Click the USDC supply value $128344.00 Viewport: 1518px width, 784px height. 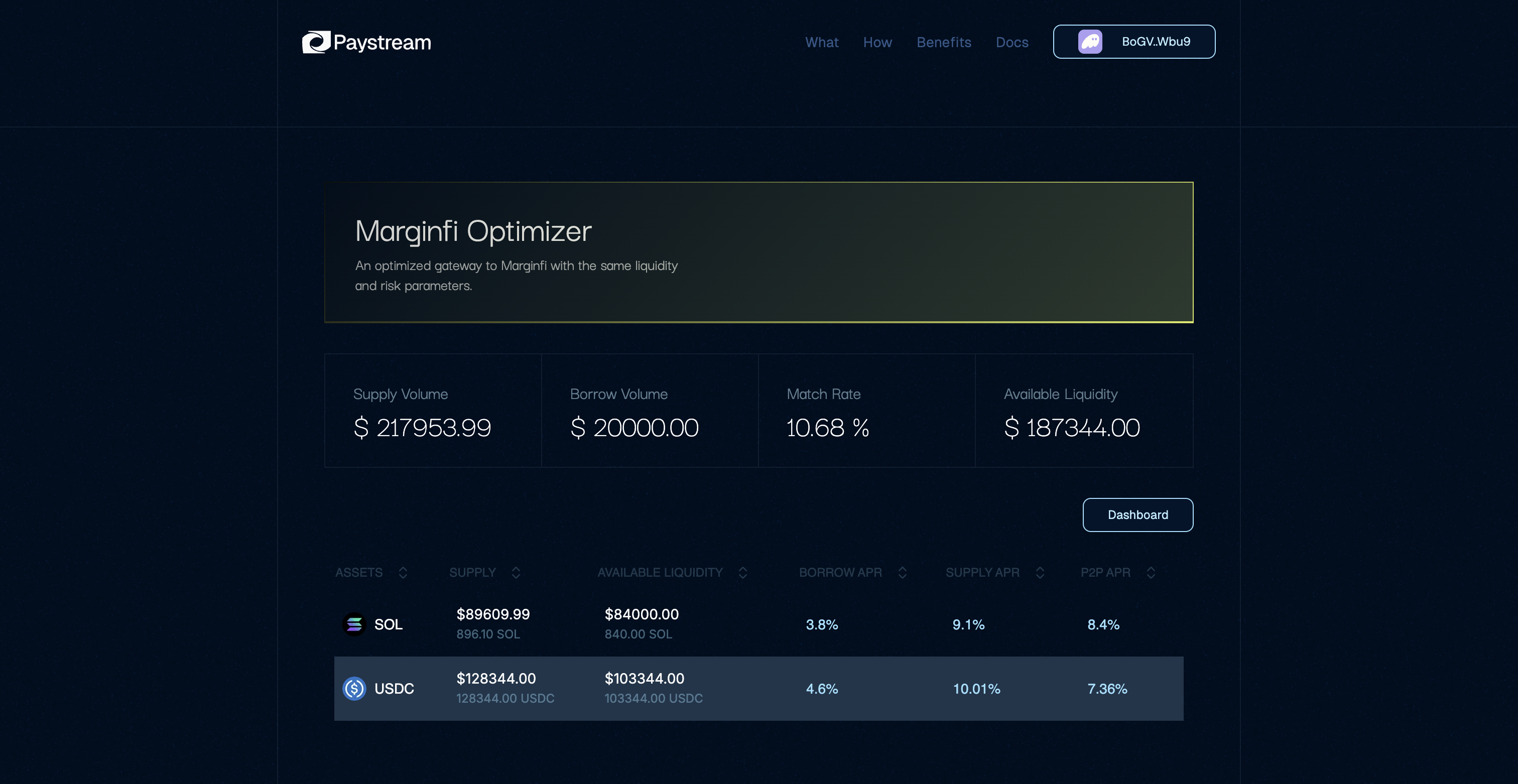pos(496,679)
